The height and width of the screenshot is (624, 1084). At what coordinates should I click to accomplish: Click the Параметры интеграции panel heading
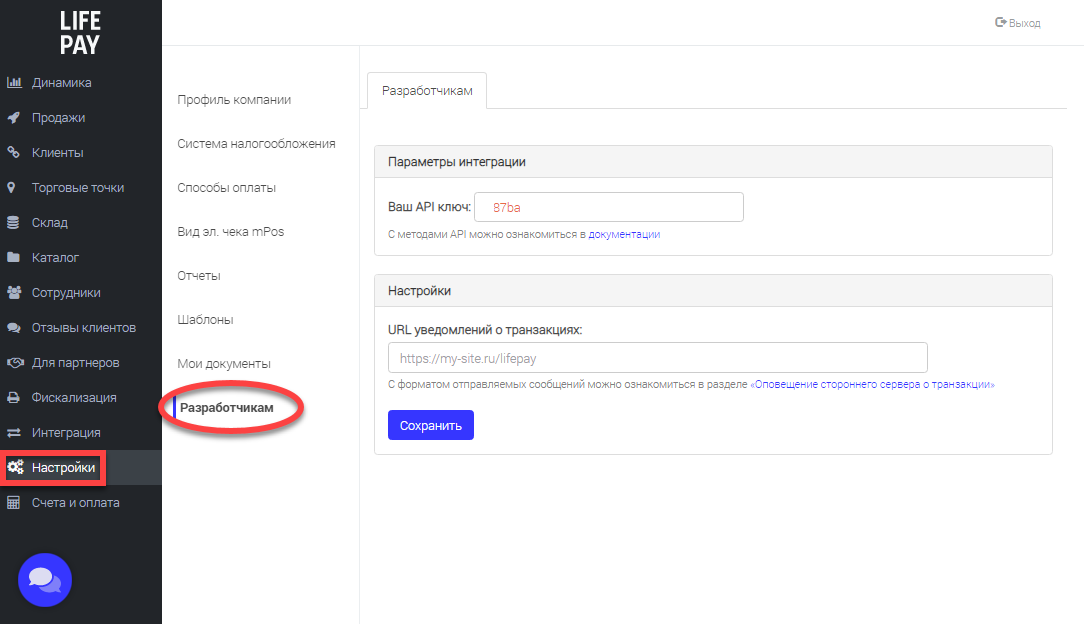coord(457,162)
